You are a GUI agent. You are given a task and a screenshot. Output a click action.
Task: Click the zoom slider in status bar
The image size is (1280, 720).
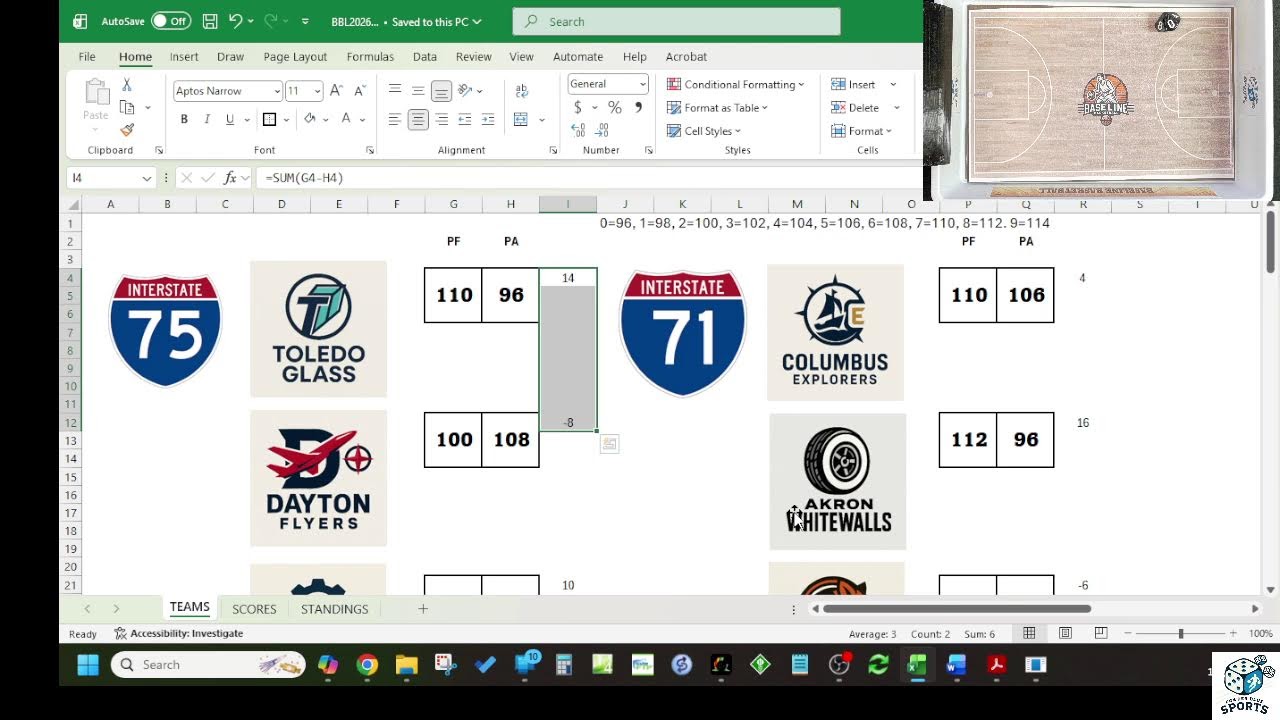pyautogui.click(x=1181, y=634)
